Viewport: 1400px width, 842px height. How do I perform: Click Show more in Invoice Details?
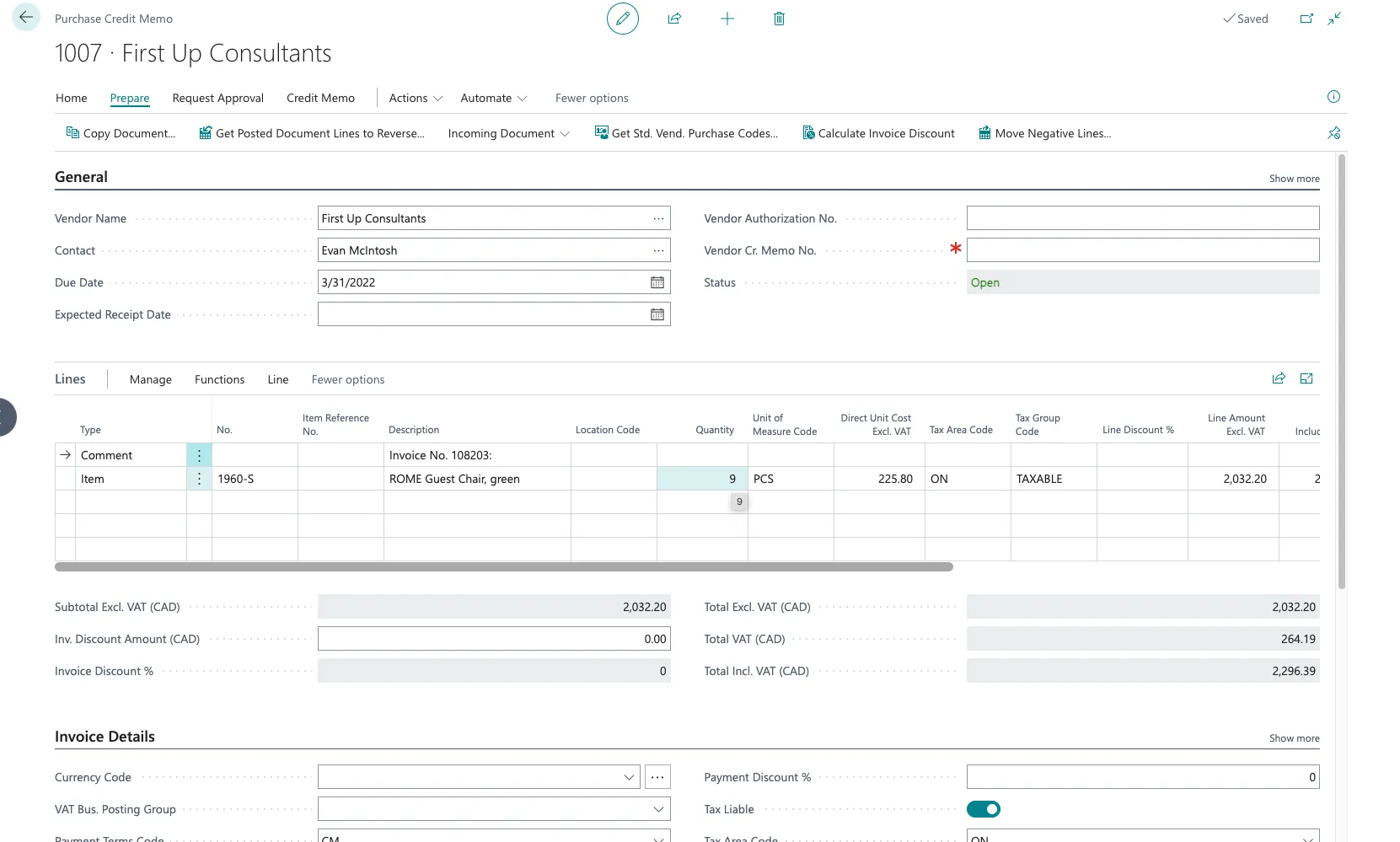coord(1294,738)
